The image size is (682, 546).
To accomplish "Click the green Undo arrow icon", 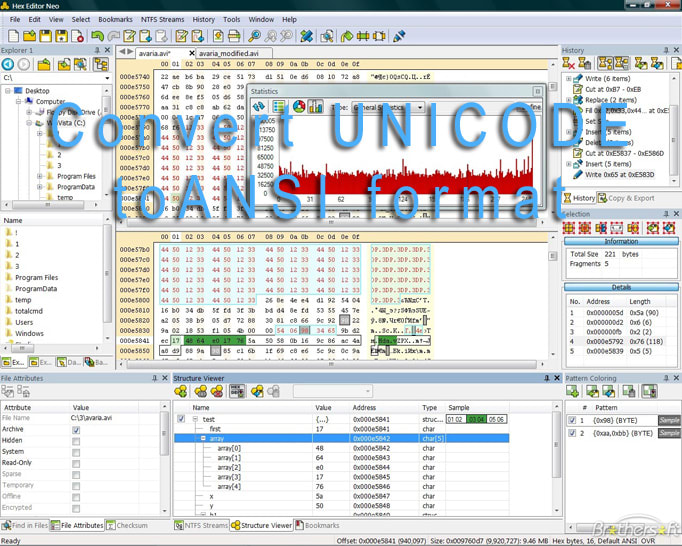I will tap(97, 36).
